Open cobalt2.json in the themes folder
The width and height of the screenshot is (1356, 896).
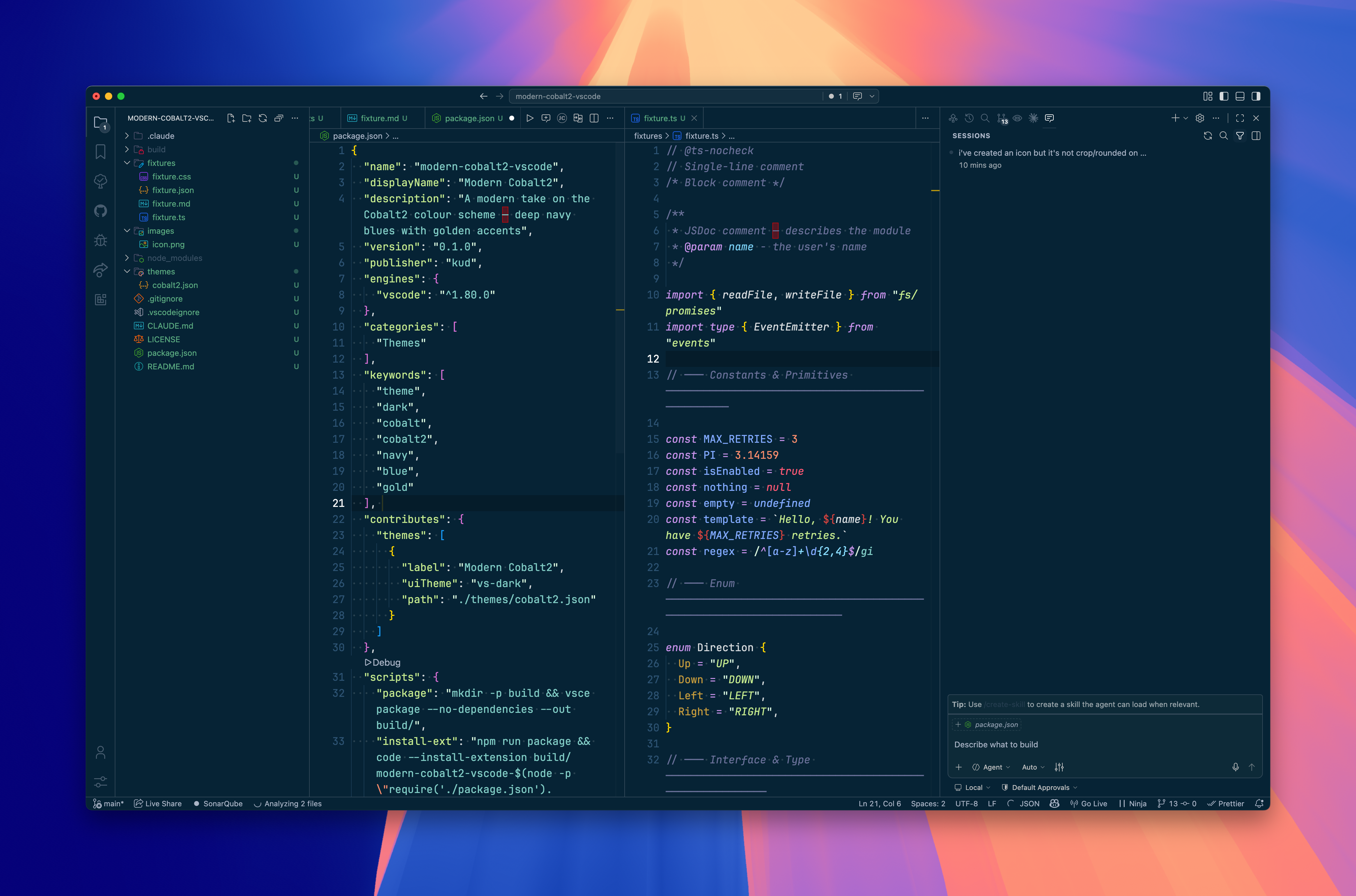[x=213, y=285]
